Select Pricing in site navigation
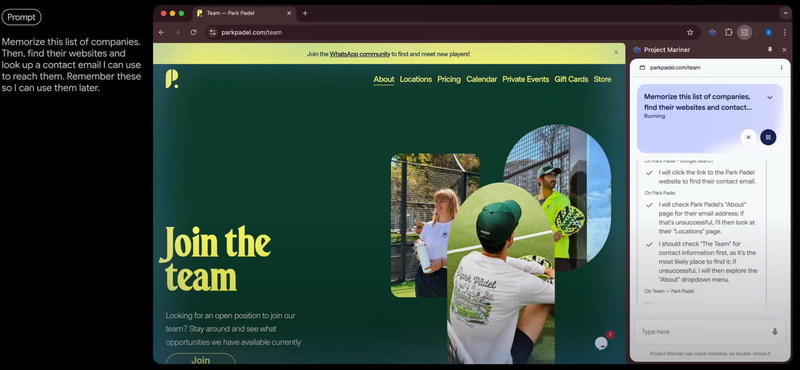This screenshot has width=800, height=370. tap(449, 79)
